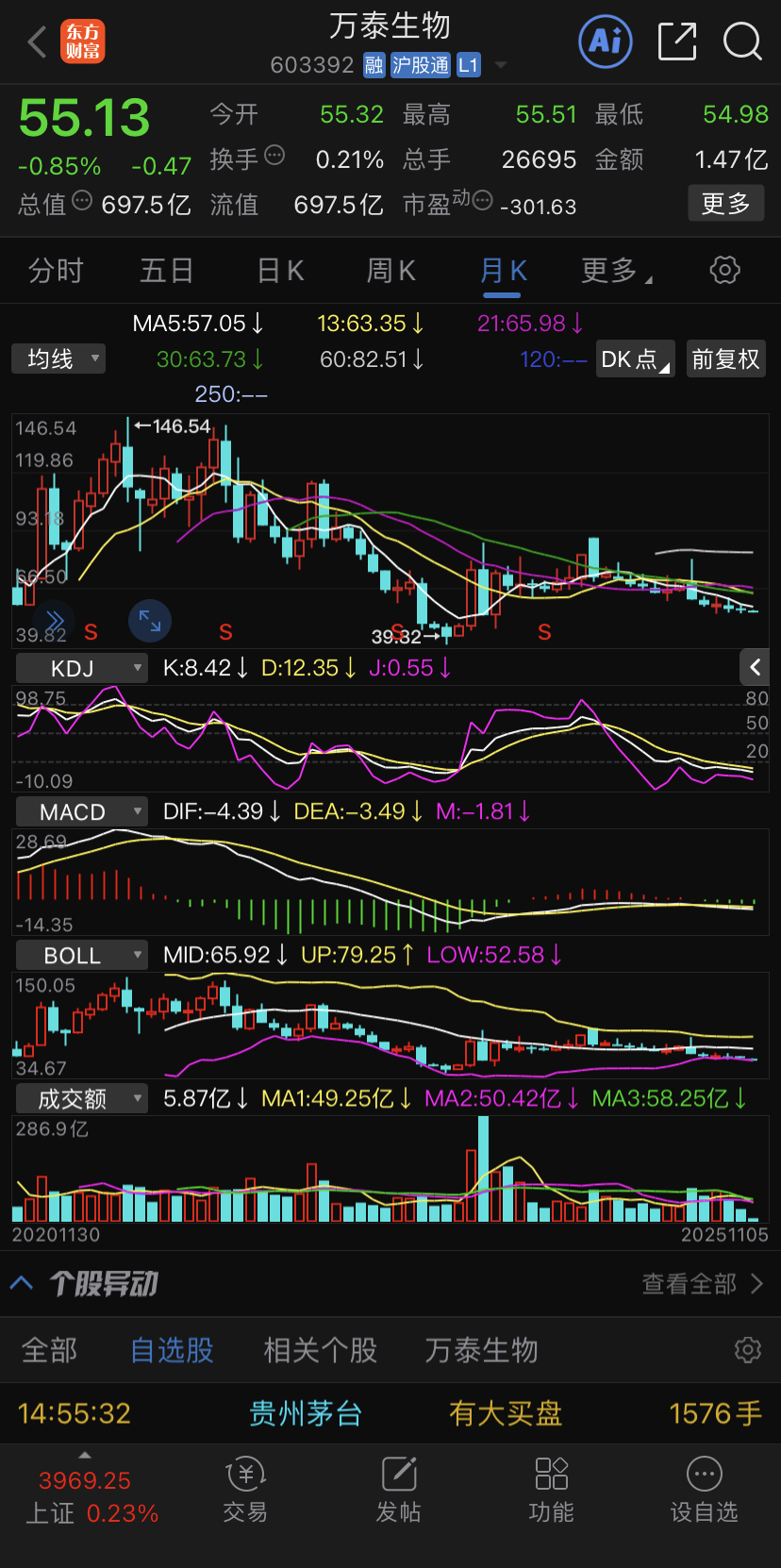This screenshot has width=781, height=1568.
Task: Open the 东方财富 logo icon
Action: (x=83, y=42)
